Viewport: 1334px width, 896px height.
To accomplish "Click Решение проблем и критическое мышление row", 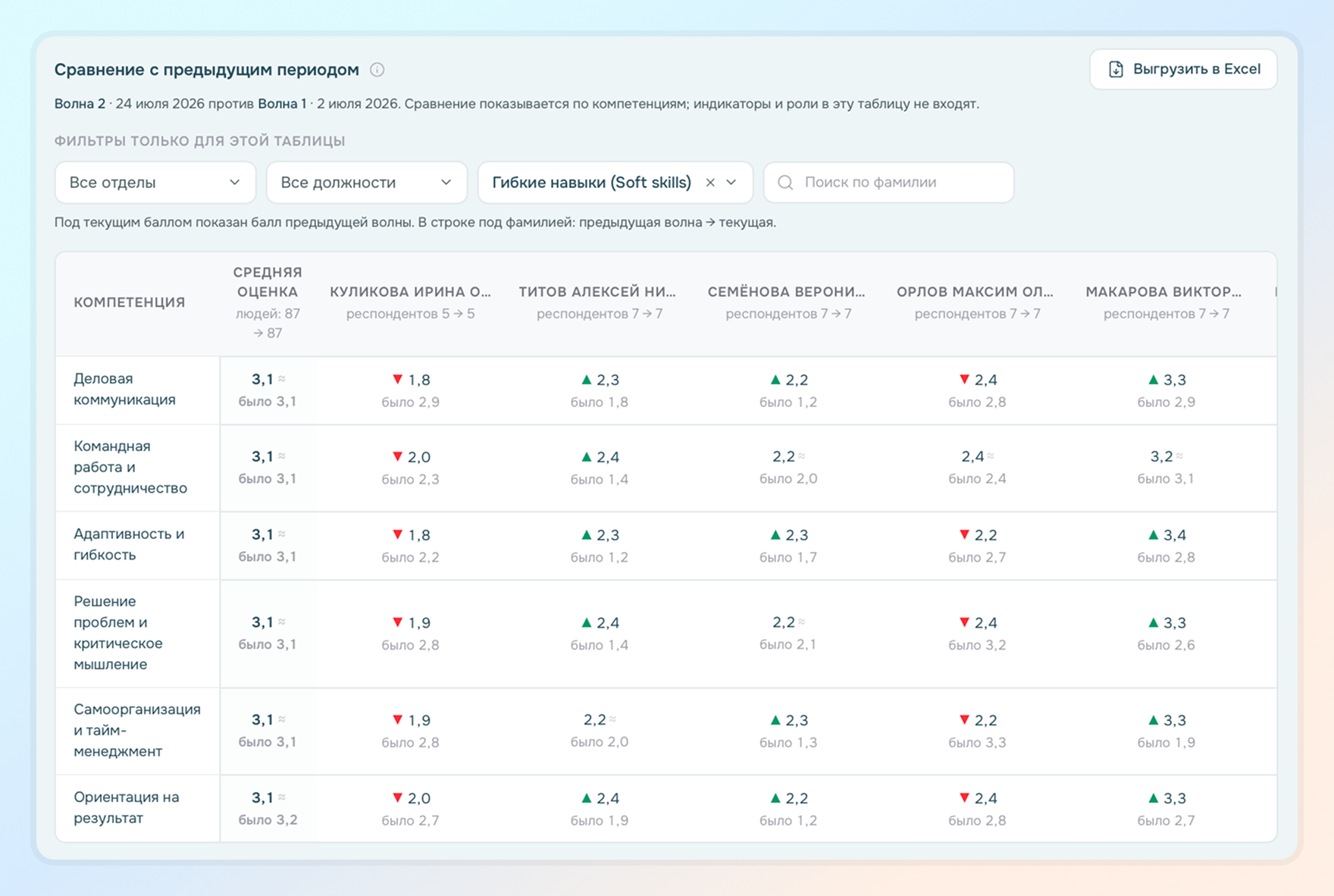I will click(118, 633).
